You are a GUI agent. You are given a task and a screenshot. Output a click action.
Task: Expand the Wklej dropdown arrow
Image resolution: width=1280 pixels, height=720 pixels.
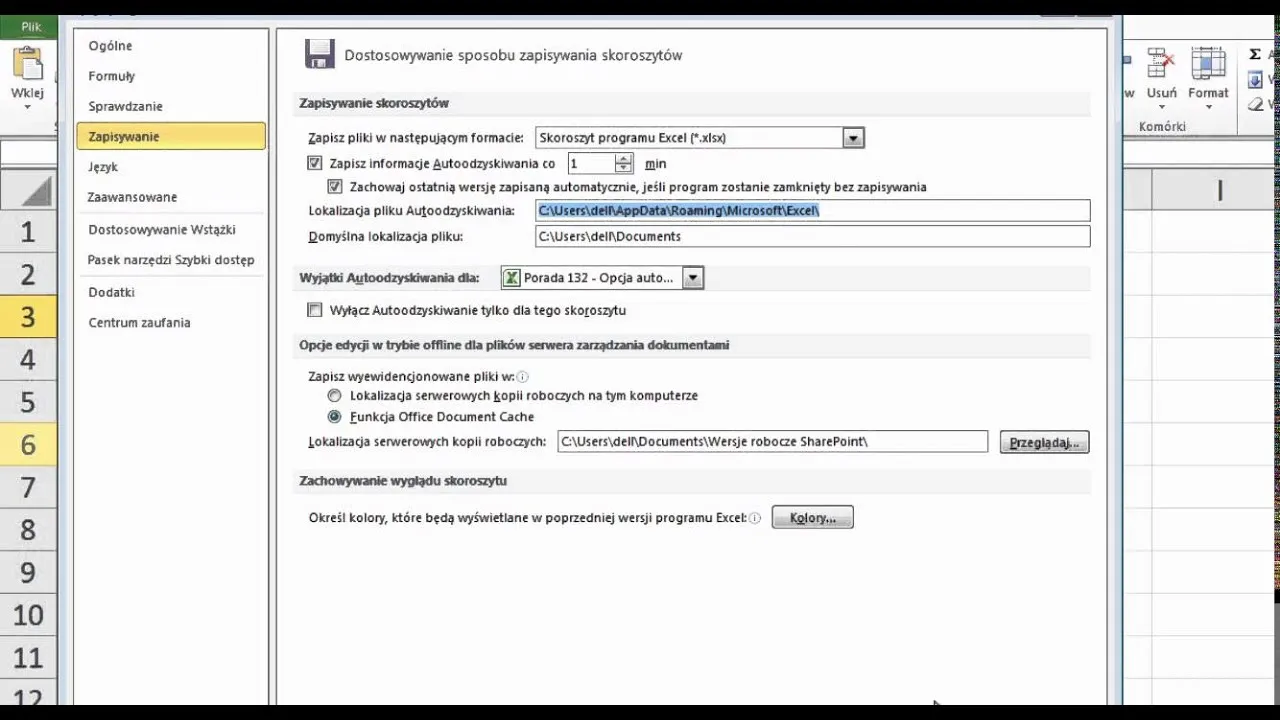(27, 107)
